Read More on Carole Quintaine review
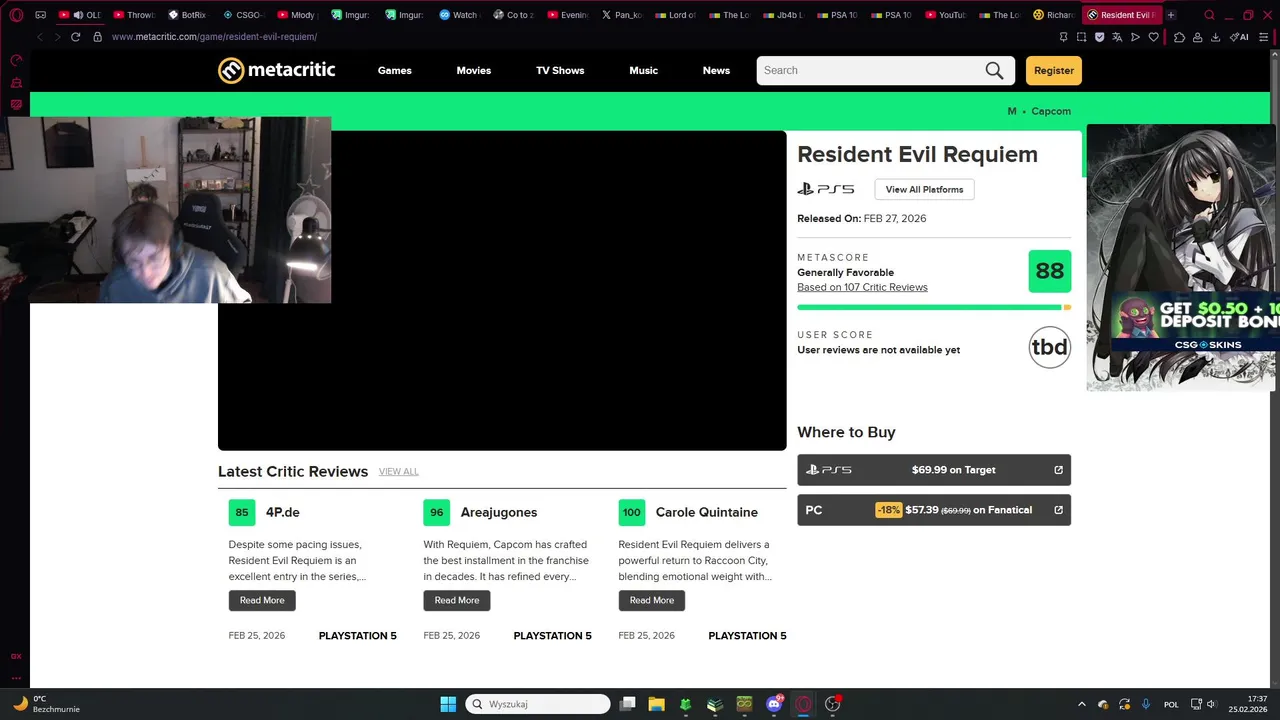Viewport: 1280px width, 720px height. pyautogui.click(x=652, y=600)
